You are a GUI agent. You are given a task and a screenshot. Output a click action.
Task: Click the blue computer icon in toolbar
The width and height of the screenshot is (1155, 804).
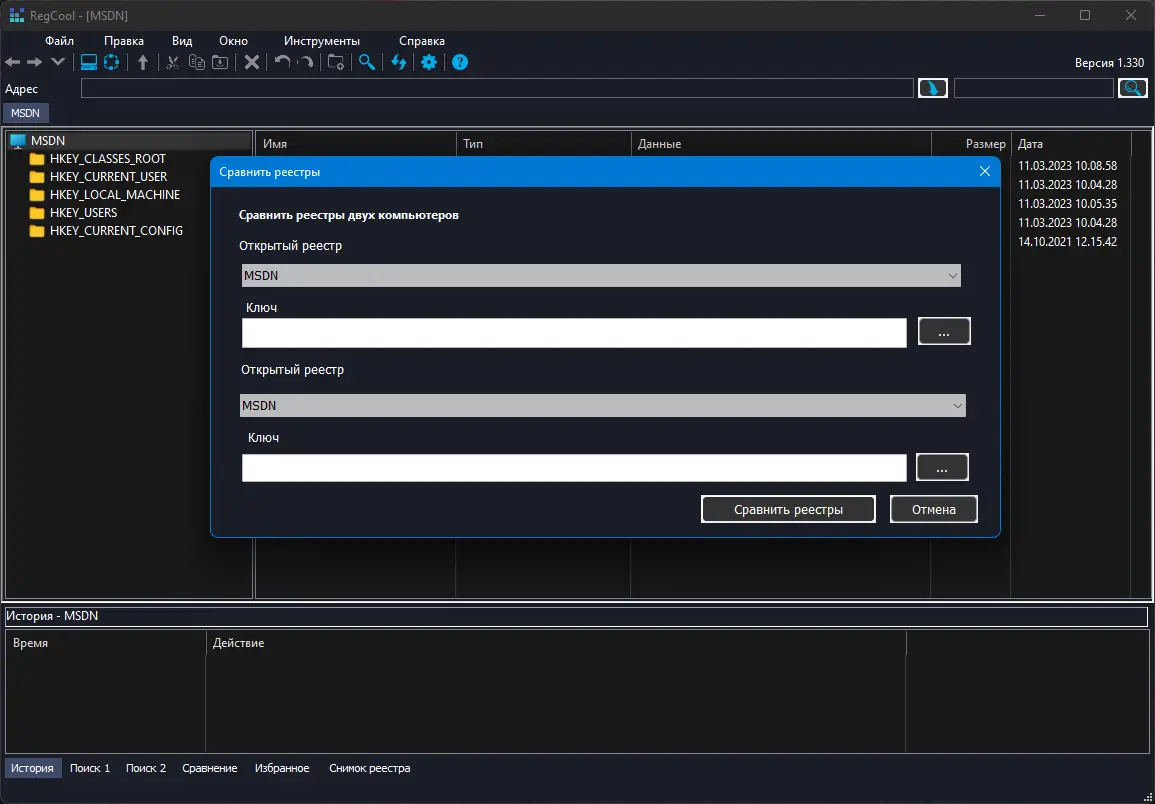[89, 62]
